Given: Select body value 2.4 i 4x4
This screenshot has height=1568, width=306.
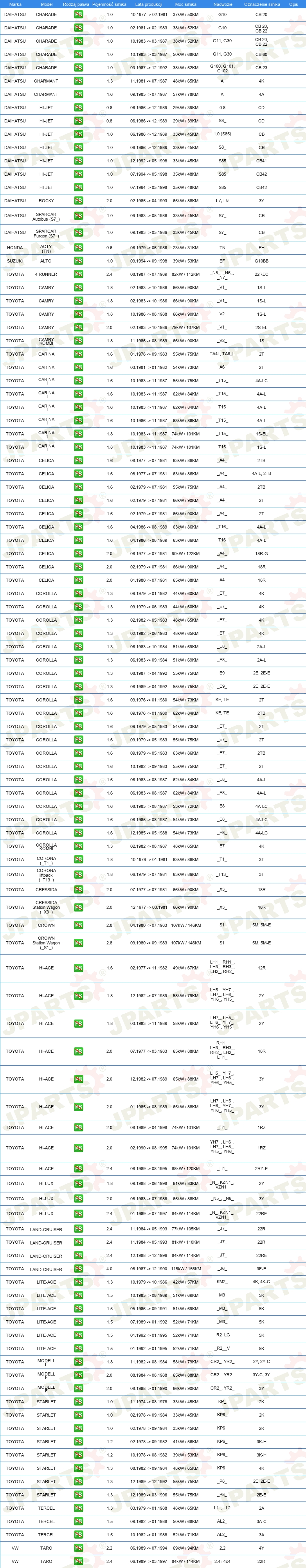Looking at the screenshot, I should [223, 1561].
